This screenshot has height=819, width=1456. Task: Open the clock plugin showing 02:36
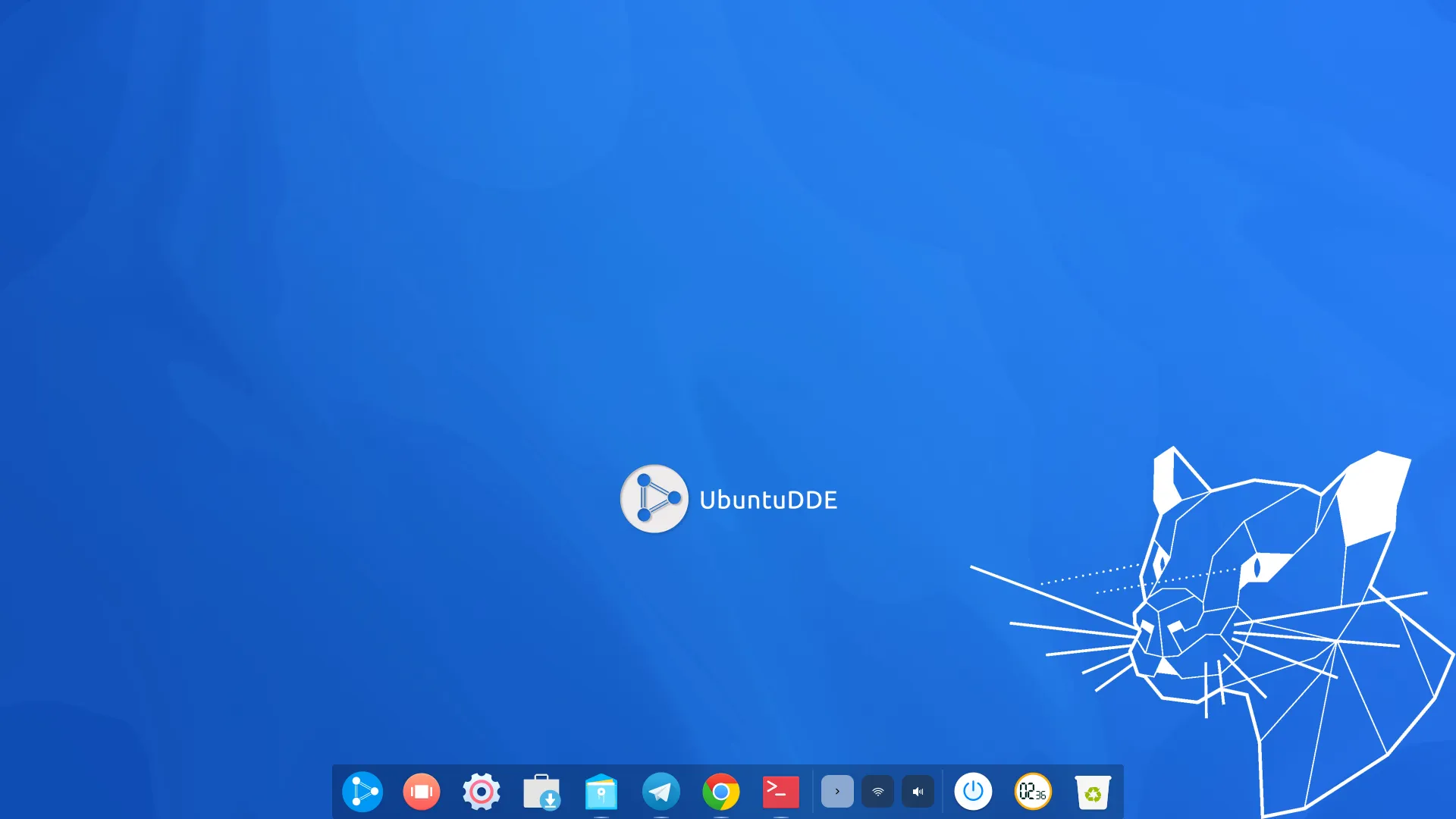tap(1032, 791)
